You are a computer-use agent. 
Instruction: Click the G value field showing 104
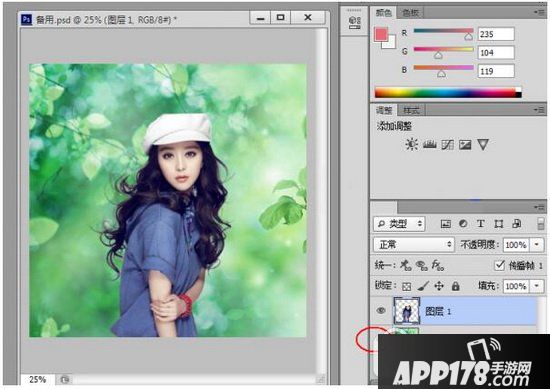[496, 53]
